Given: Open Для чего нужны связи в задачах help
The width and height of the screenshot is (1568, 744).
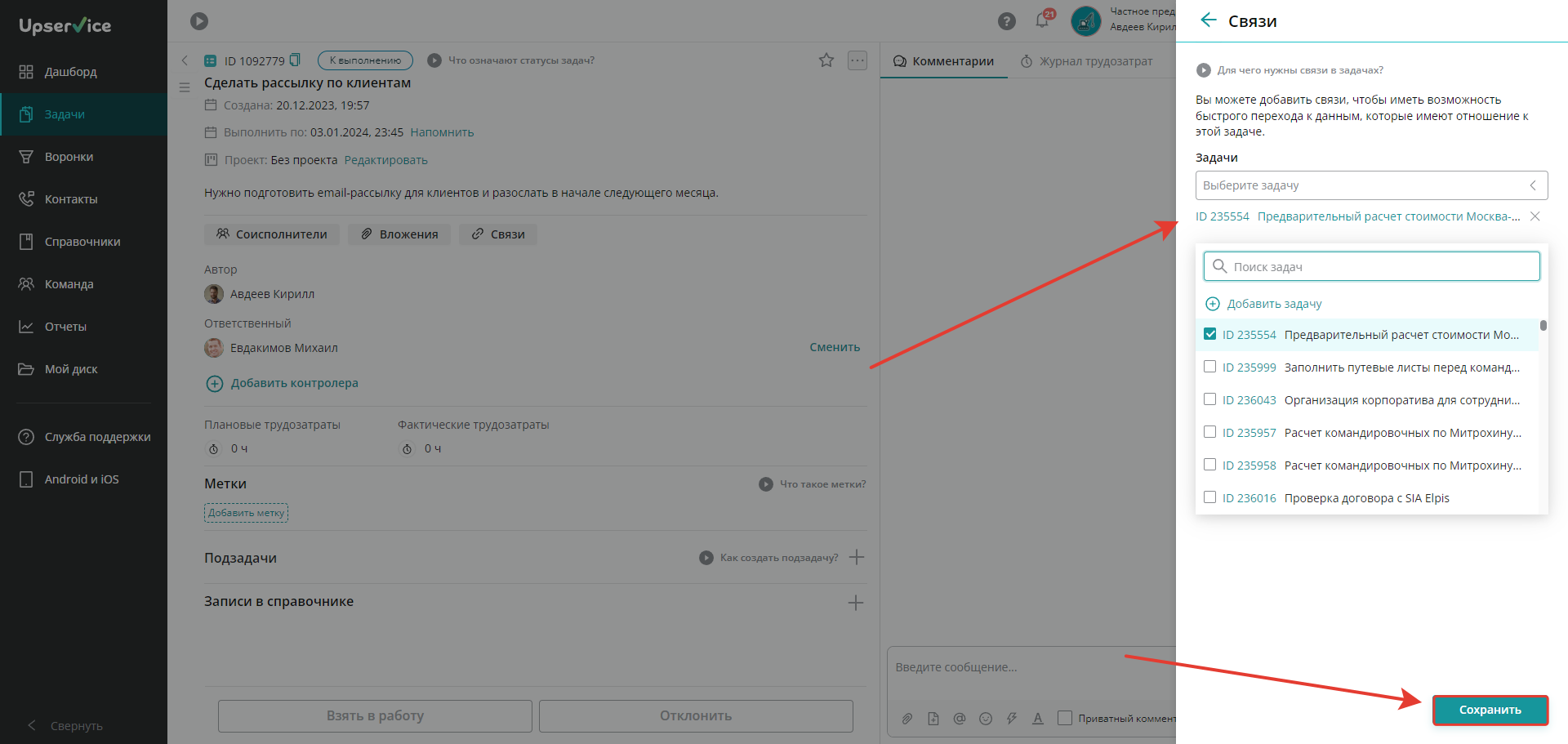Looking at the screenshot, I should click(1290, 70).
